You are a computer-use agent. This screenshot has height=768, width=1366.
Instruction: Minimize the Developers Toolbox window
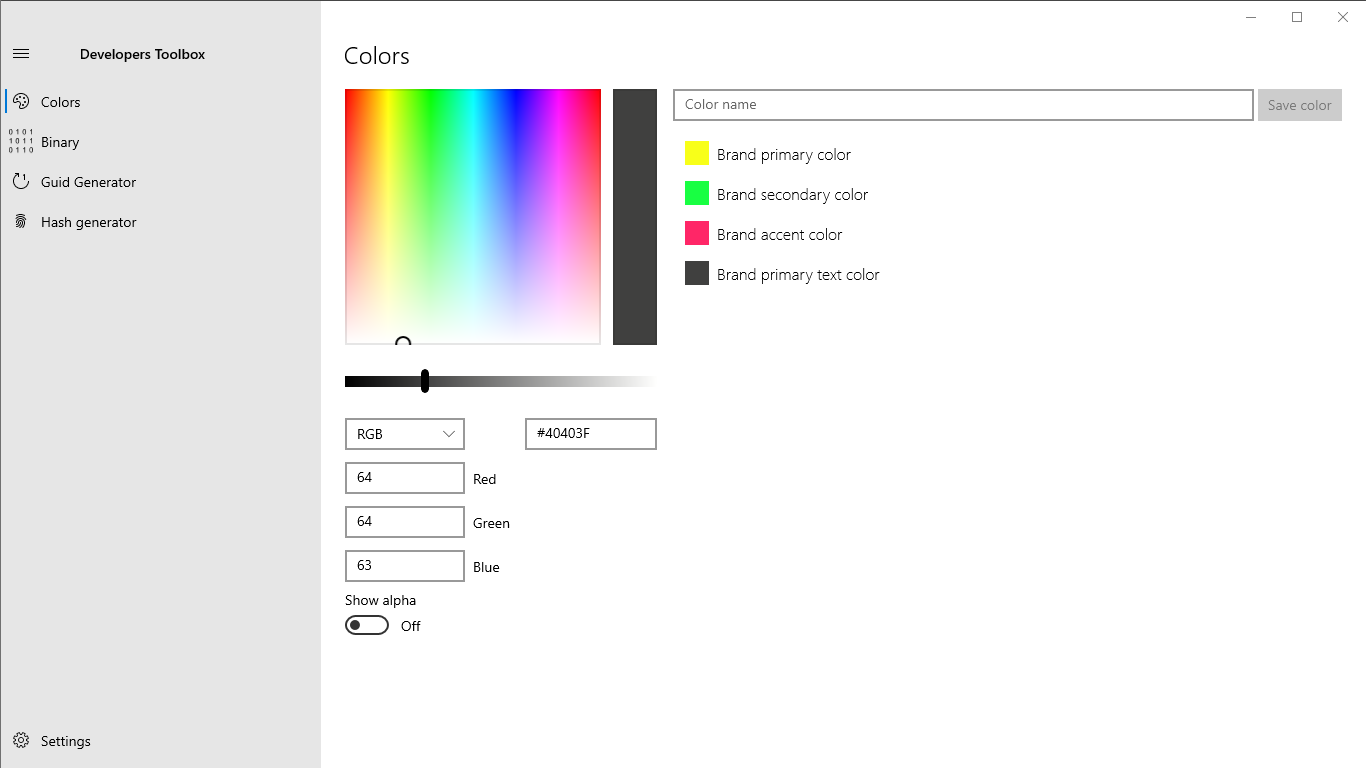(x=1251, y=17)
